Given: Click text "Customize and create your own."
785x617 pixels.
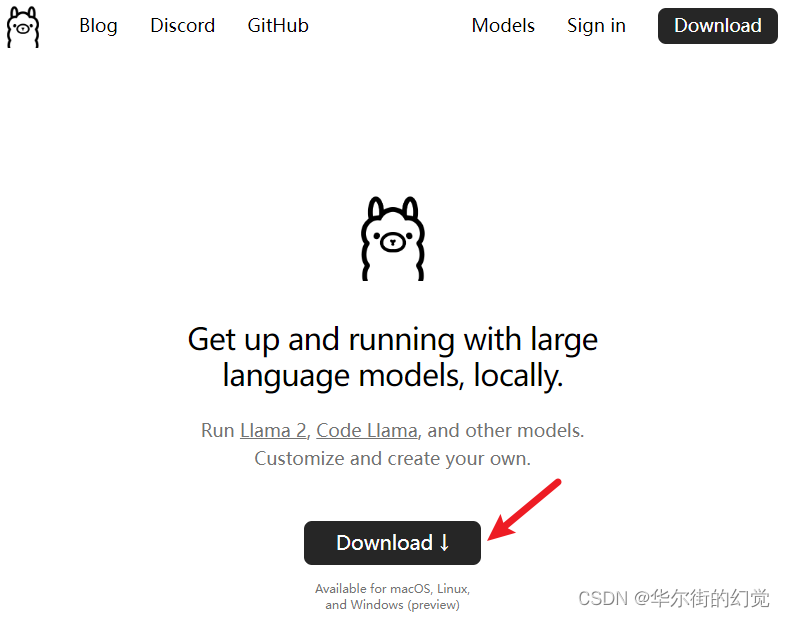Looking at the screenshot, I should pos(392,459).
